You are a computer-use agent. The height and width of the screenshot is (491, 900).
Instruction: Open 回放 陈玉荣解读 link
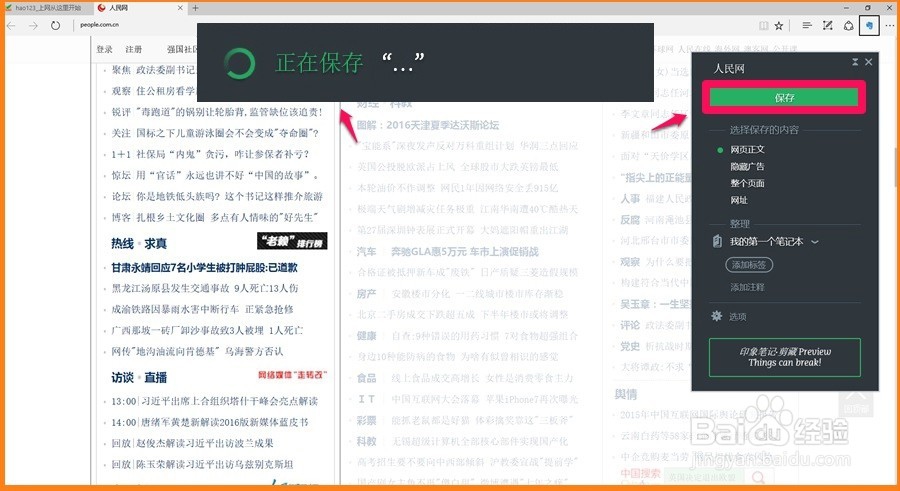click(x=202, y=464)
